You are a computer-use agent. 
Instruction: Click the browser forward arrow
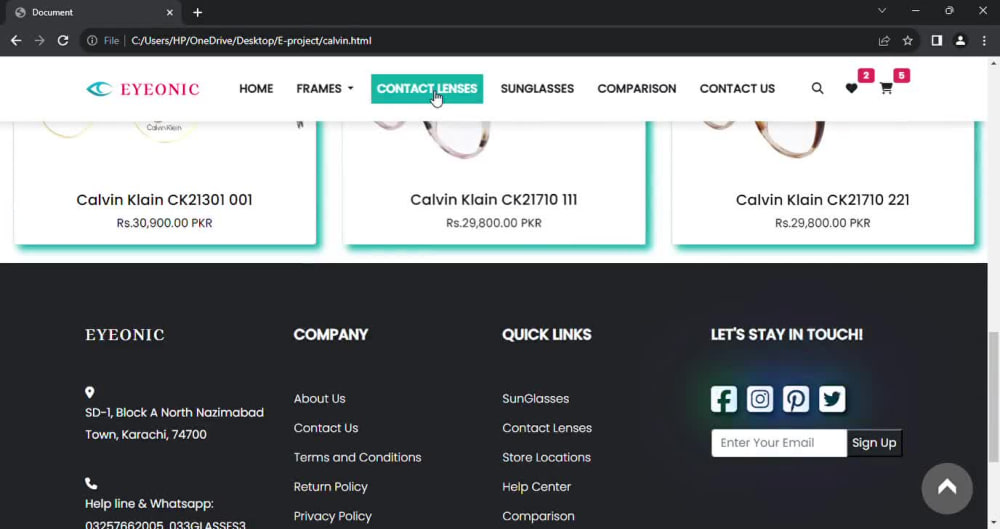pos(40,40)
